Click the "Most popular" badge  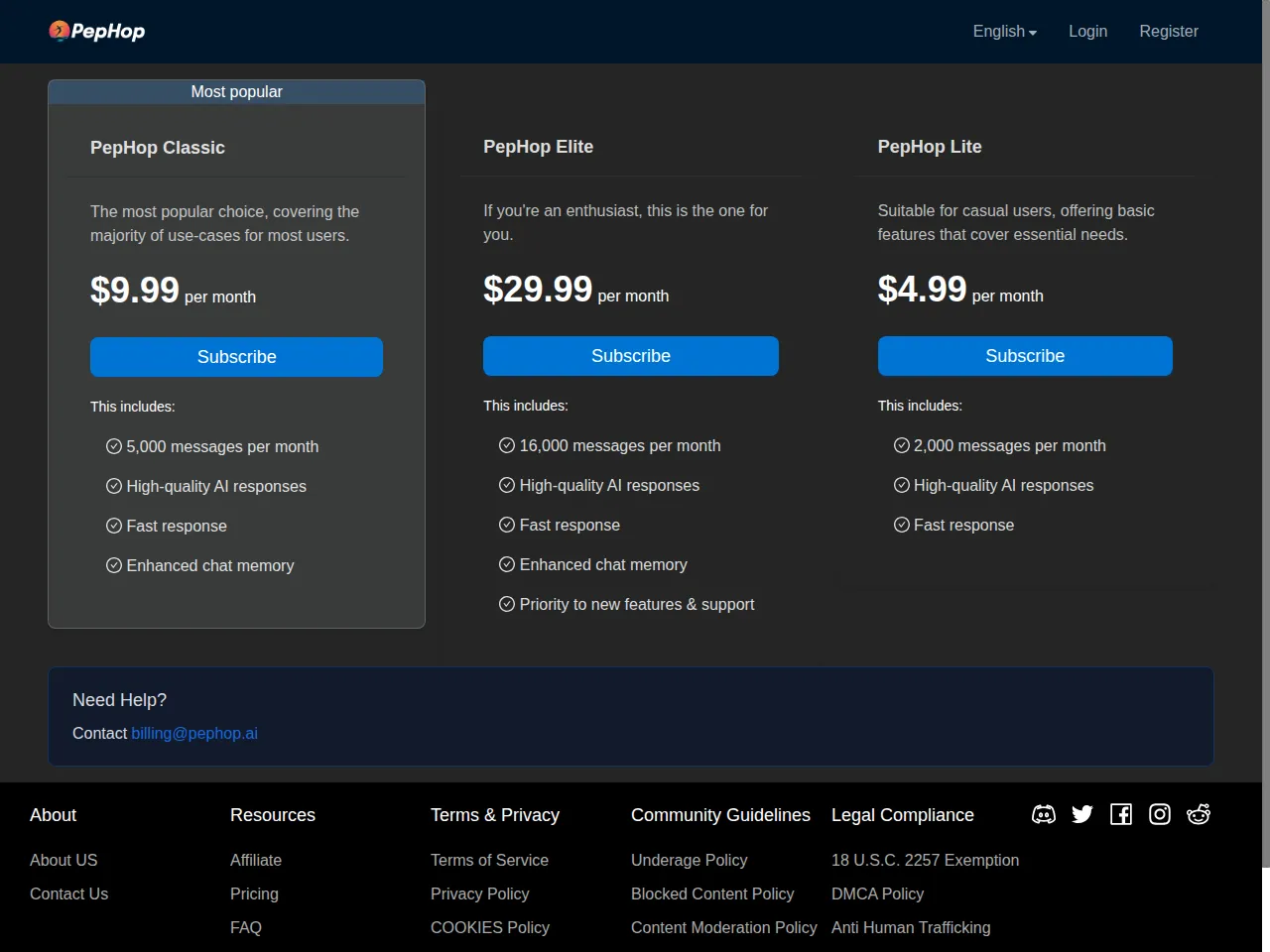point(236,92)
